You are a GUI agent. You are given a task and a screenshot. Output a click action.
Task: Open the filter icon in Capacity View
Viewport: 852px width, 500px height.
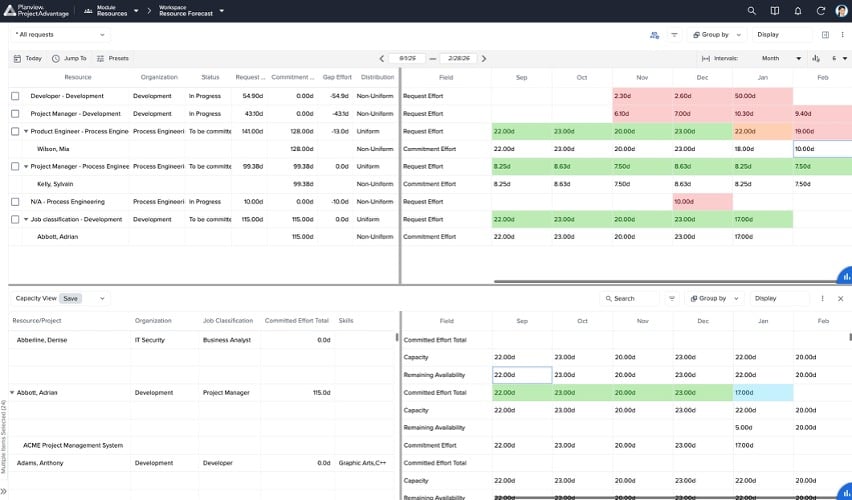672,298
